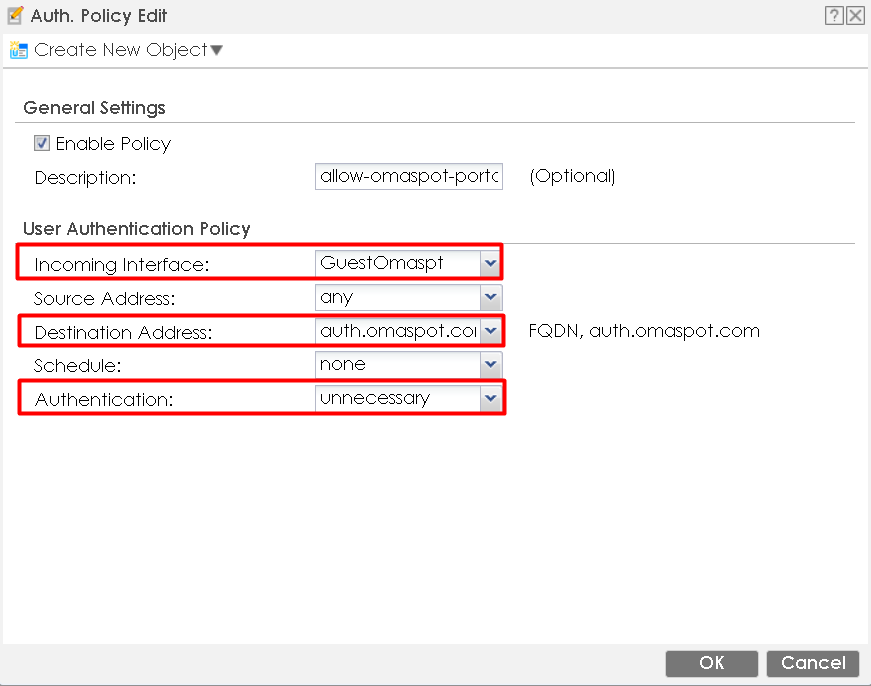Click the Authentication field showing unnecessary
Viewport: 871px width, 686px height.
[397, 399]
